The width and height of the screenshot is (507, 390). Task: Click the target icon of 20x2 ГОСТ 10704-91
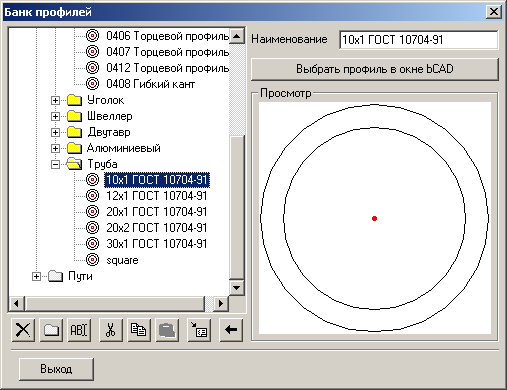click(x=92, y=228)
